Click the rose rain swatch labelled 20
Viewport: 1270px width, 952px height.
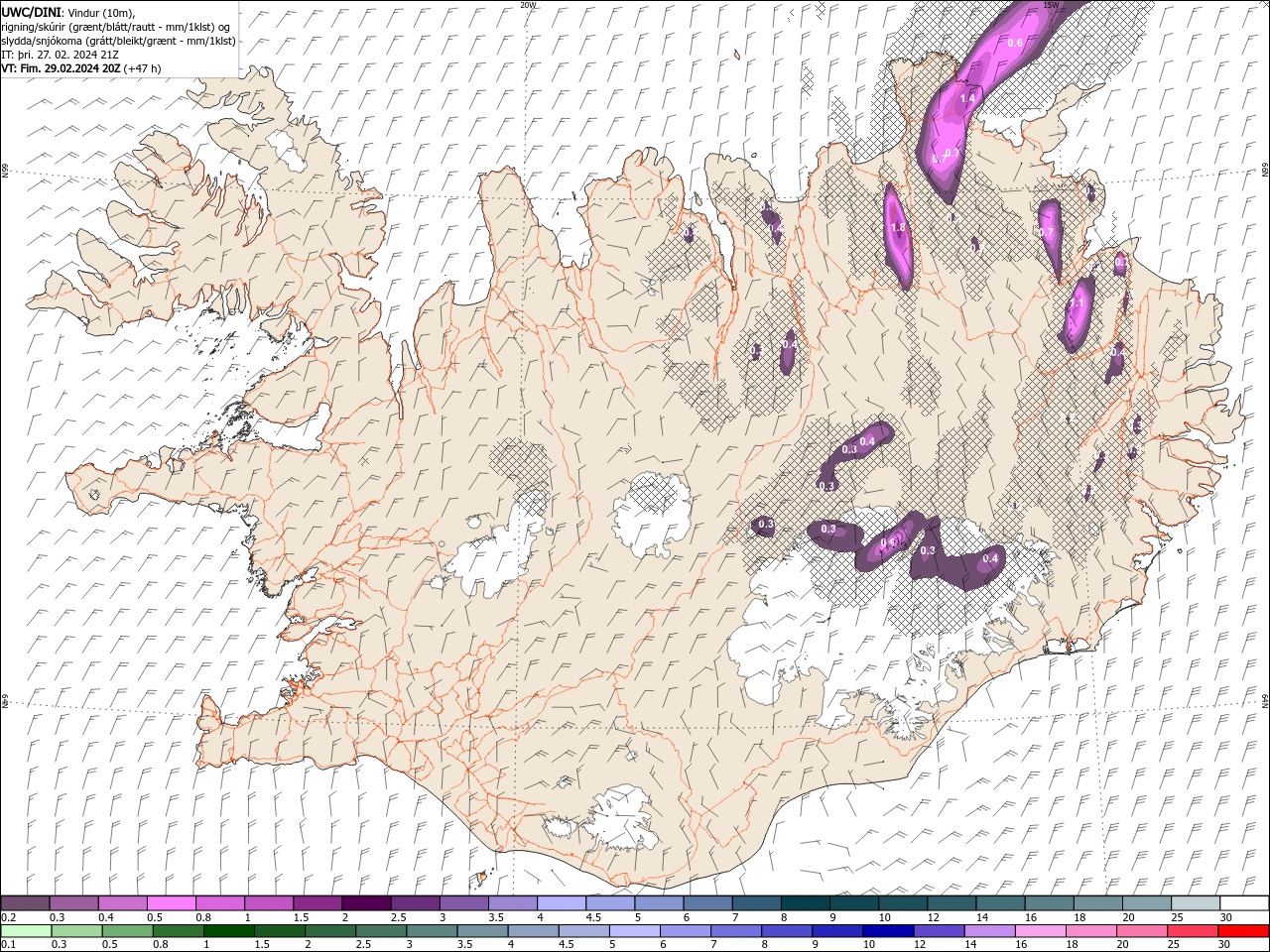point(1141,931)
